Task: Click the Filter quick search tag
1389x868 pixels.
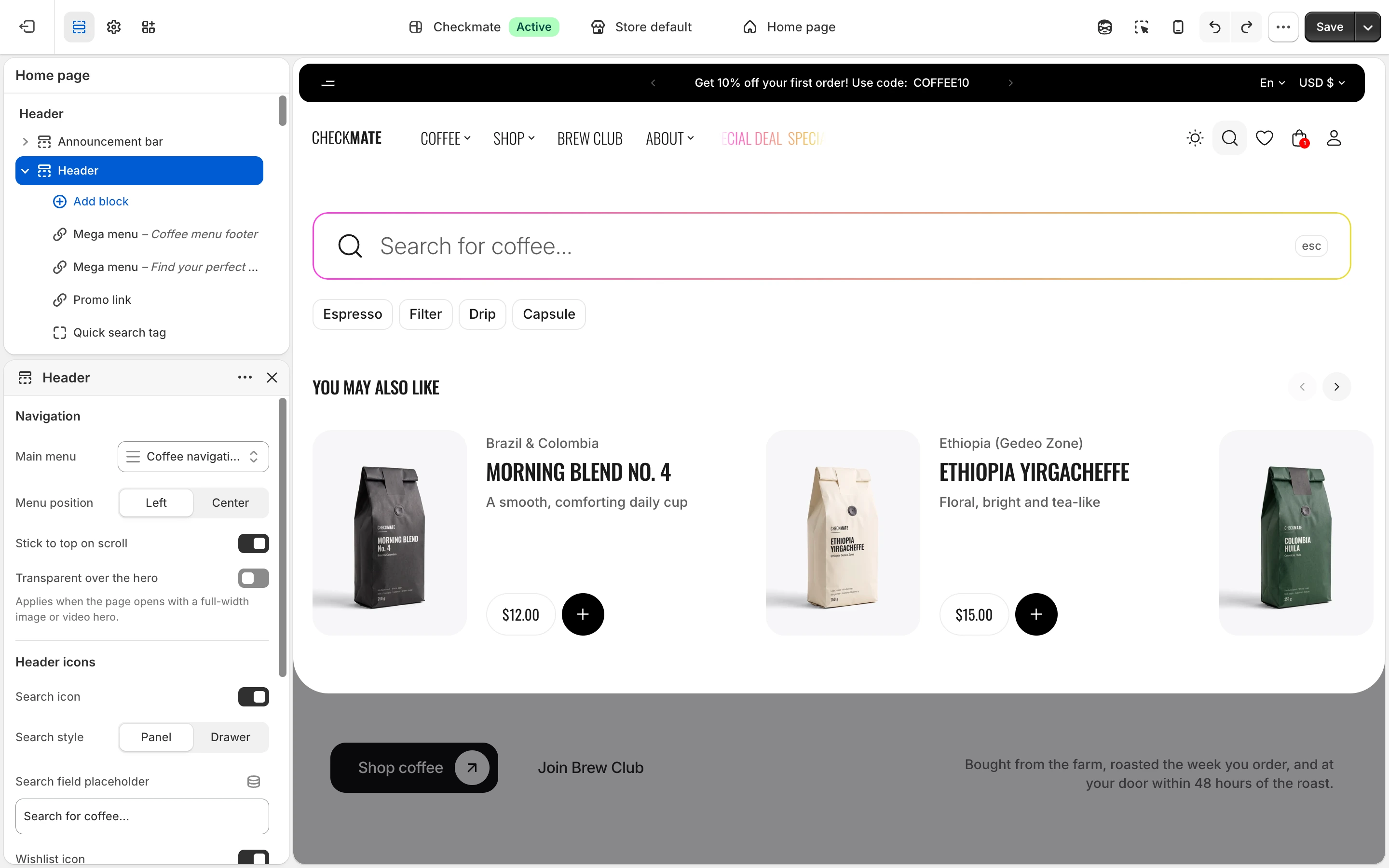Action: pyautogui.click(x=425, y=314)
